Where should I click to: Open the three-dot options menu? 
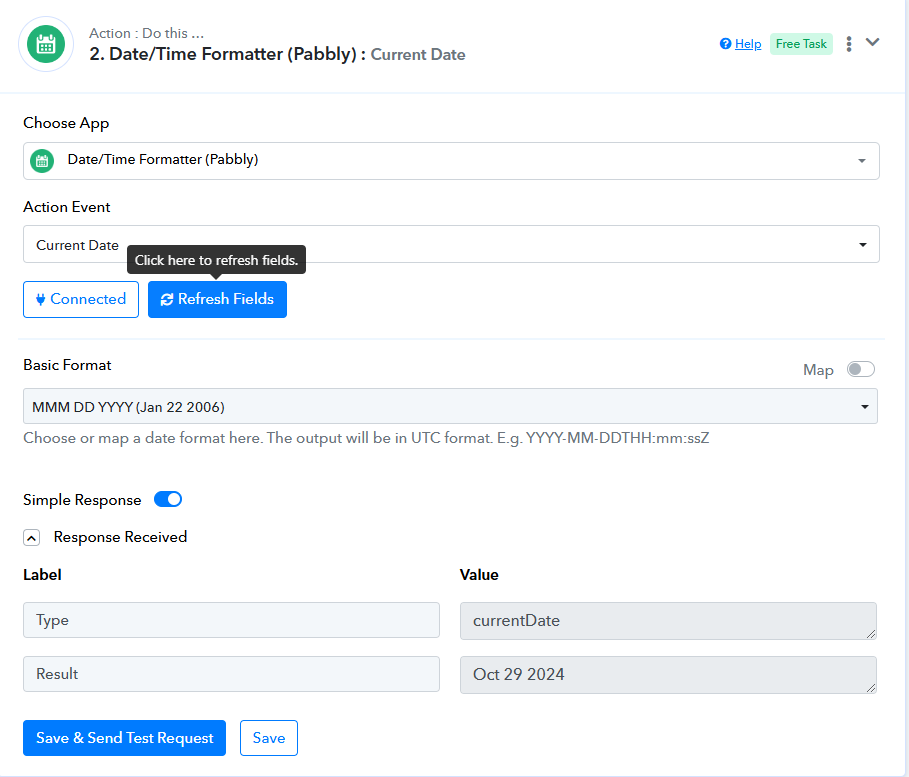pyautogui.click(x=849, y=44)
